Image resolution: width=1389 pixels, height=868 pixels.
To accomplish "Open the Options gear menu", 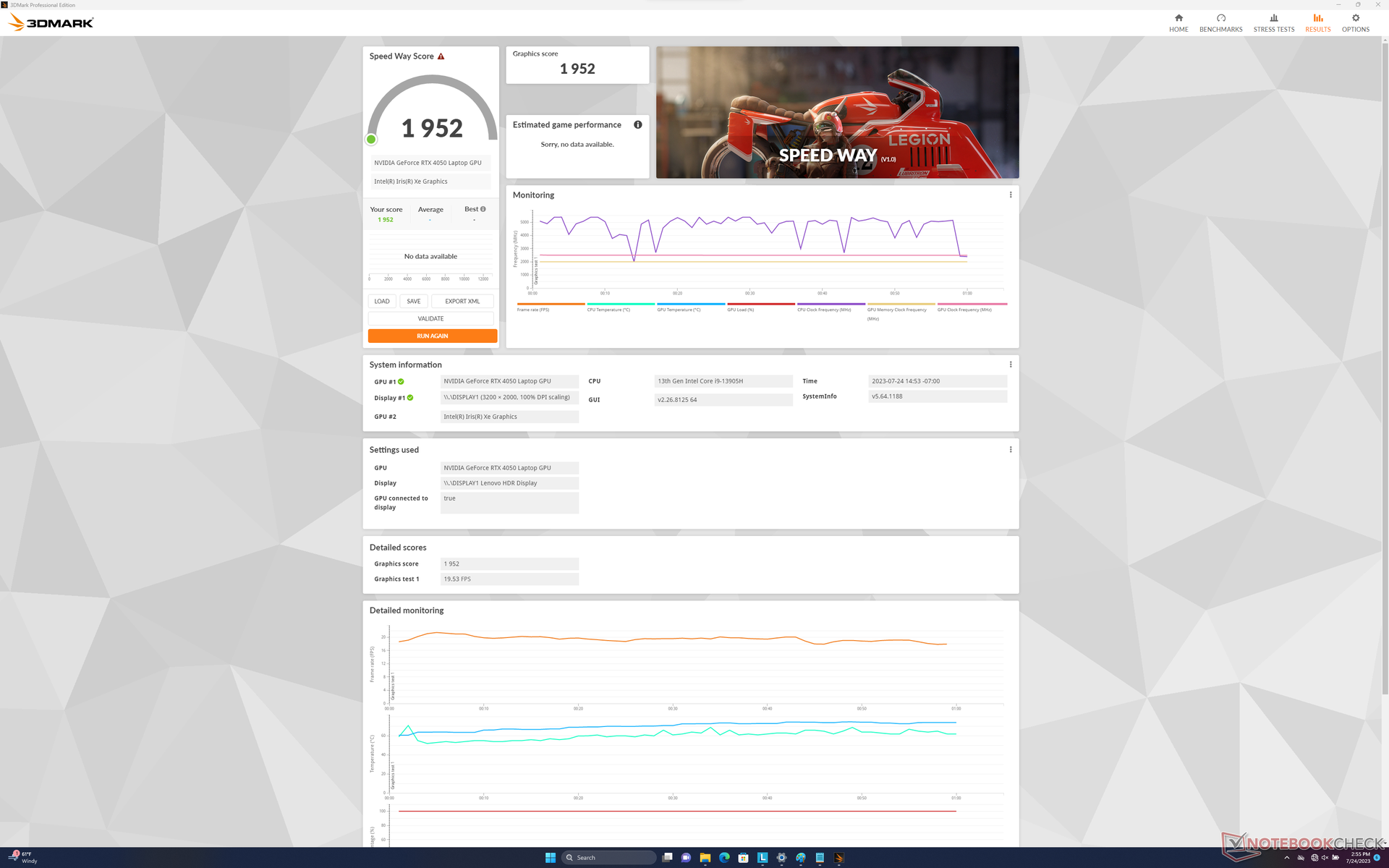I will click(x=1355, y=23).
